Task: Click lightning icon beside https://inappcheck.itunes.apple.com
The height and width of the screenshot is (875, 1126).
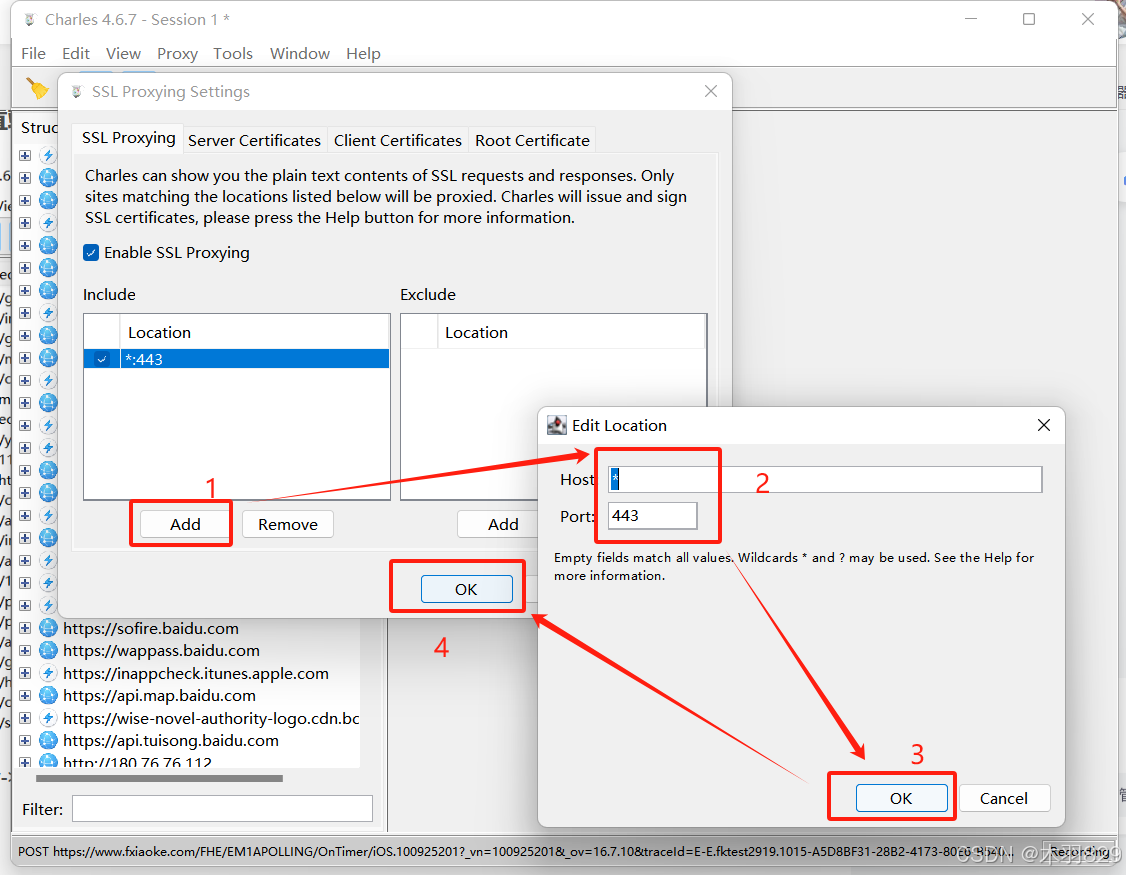Action: pyautogui.click(x=48, y=673)
